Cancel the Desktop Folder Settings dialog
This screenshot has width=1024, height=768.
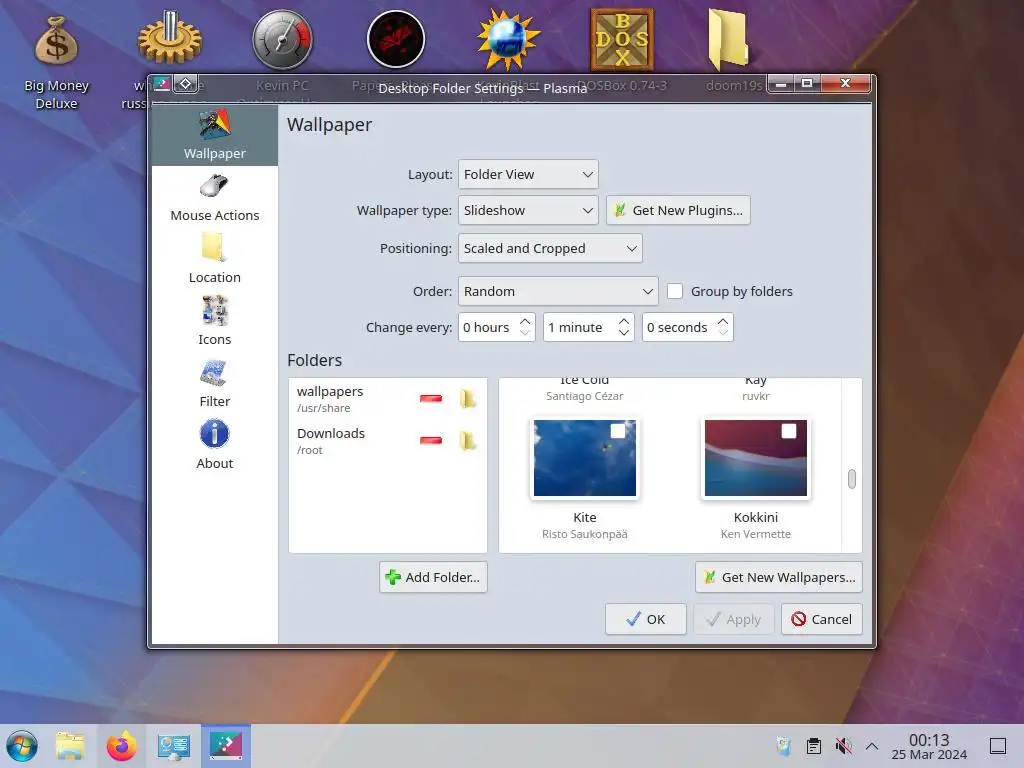[x=822, y=619]
